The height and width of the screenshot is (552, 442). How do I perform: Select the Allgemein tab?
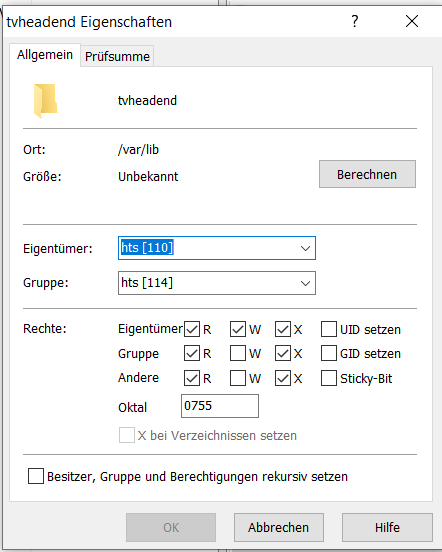click(45, 55)
